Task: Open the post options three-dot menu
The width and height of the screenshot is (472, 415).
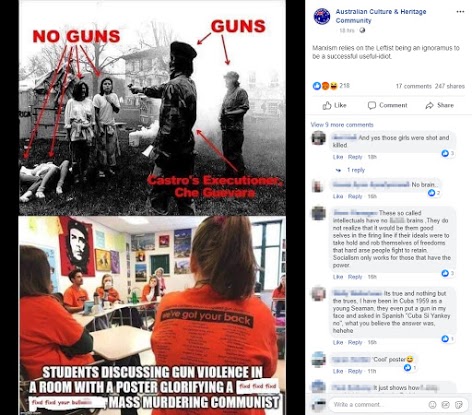Action: click(460, 12)
